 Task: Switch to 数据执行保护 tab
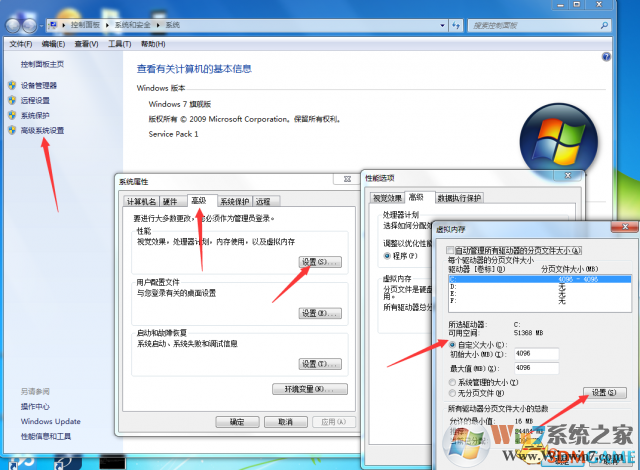(x=460, y=198)
